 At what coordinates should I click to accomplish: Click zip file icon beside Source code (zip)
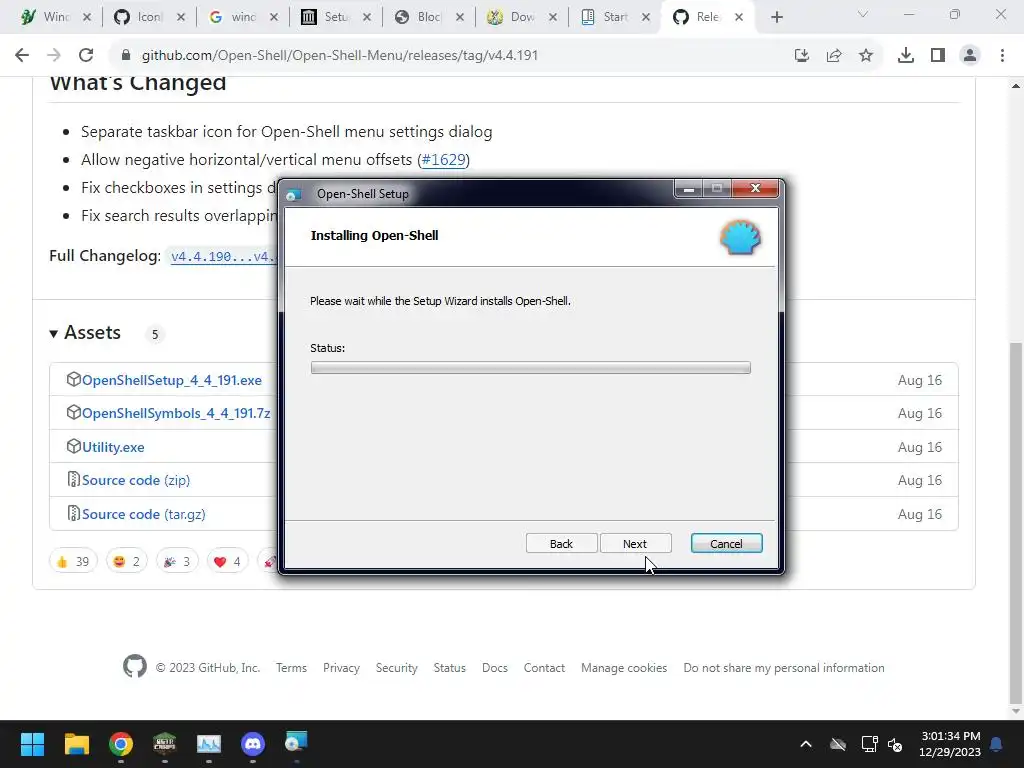click(73, 479)
